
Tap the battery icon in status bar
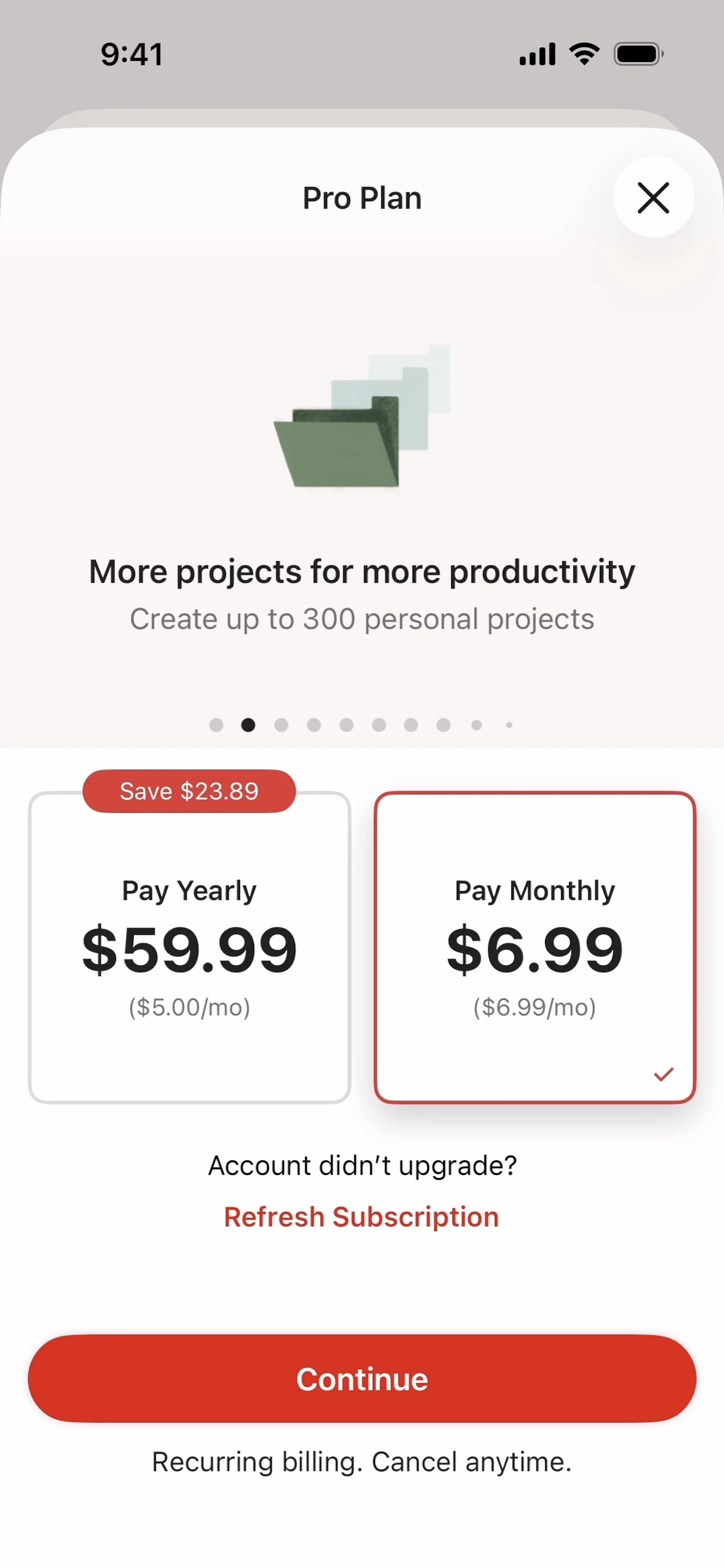pyautogui.click(x=639, y=54)
